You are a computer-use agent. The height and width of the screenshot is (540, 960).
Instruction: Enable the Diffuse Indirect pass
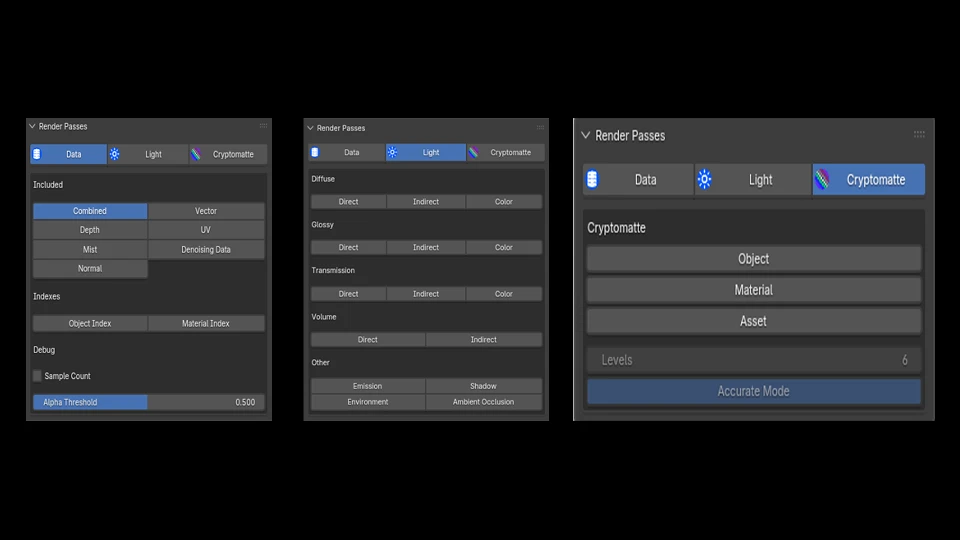pos(426,201)
